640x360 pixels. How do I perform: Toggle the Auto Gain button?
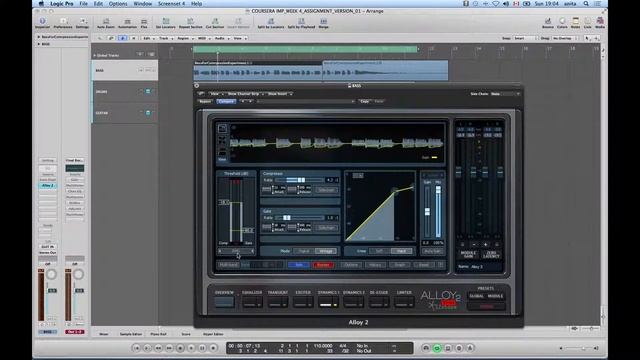pyautogui.click(x=433, y=251)
